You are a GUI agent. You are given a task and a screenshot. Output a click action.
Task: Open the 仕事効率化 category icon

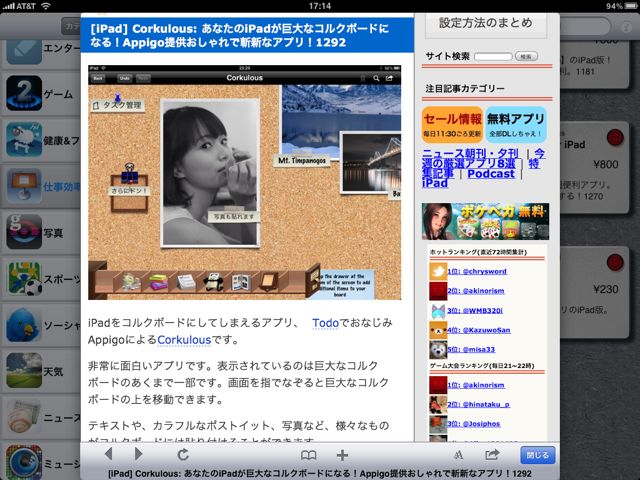pos(24,186)
